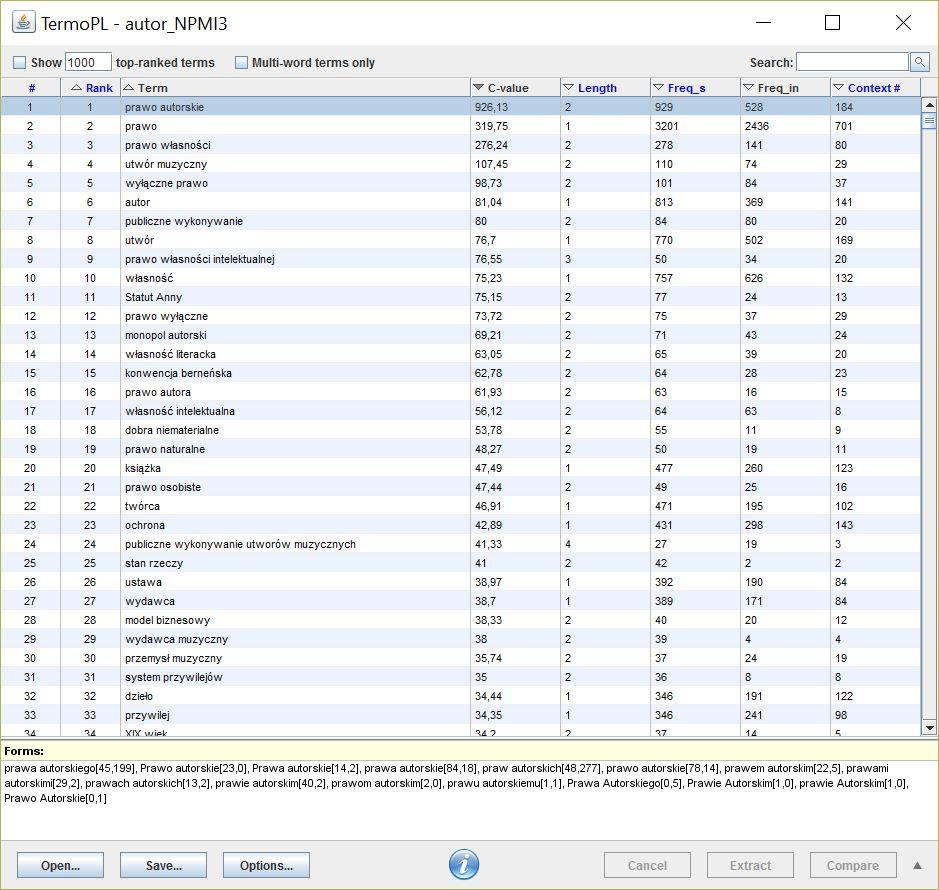Select the term 'wydawca muzyczny'
The image size is (939, 890).
176,639
